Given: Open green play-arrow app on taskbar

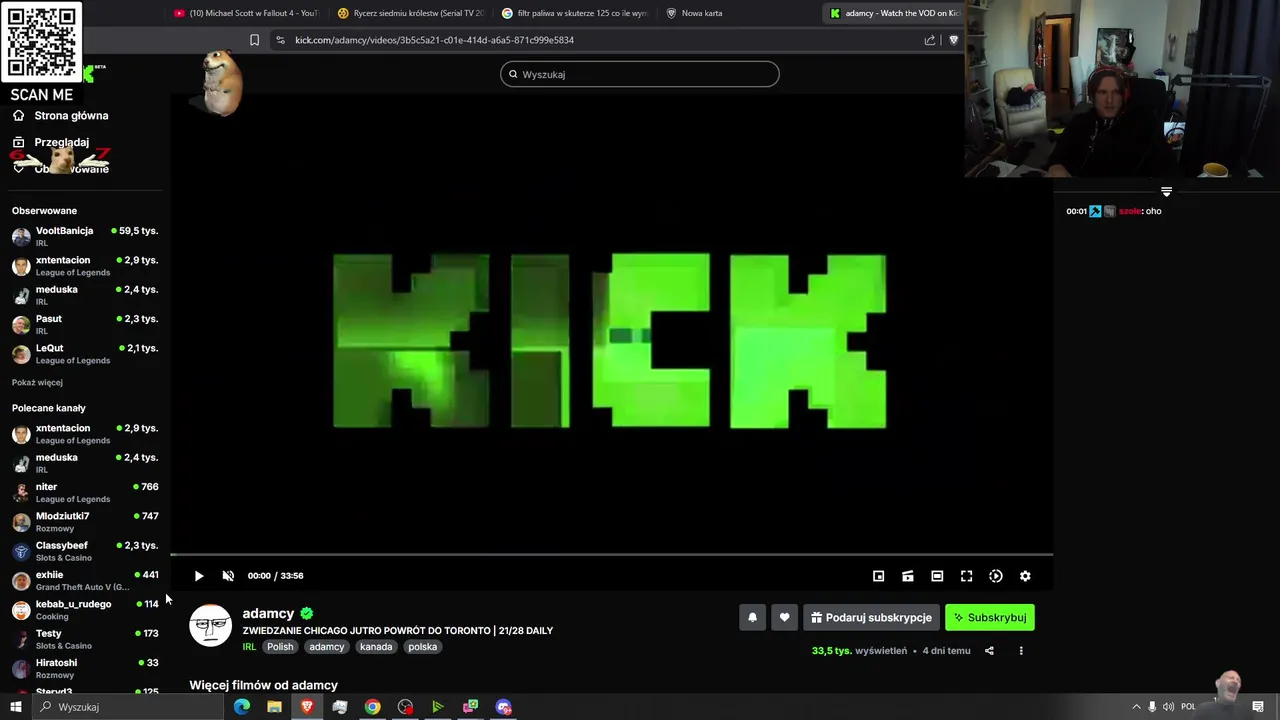Looking at the screenshot, I should (x=437, y=707).
